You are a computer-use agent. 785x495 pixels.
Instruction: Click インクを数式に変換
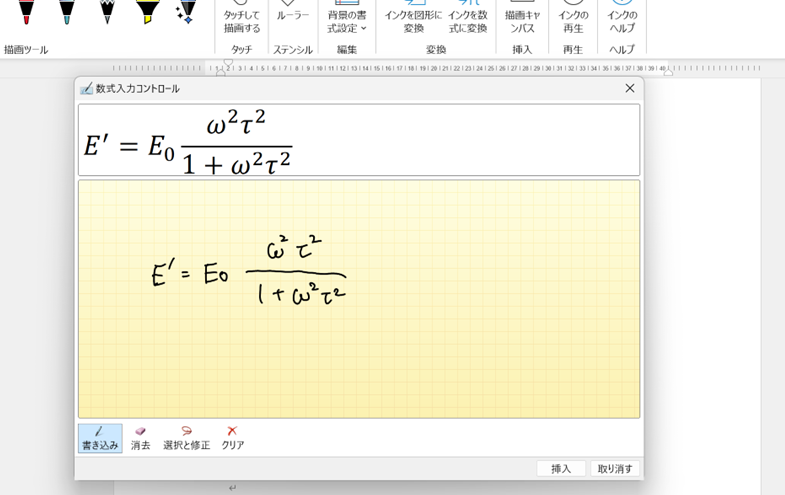point(467,18)
